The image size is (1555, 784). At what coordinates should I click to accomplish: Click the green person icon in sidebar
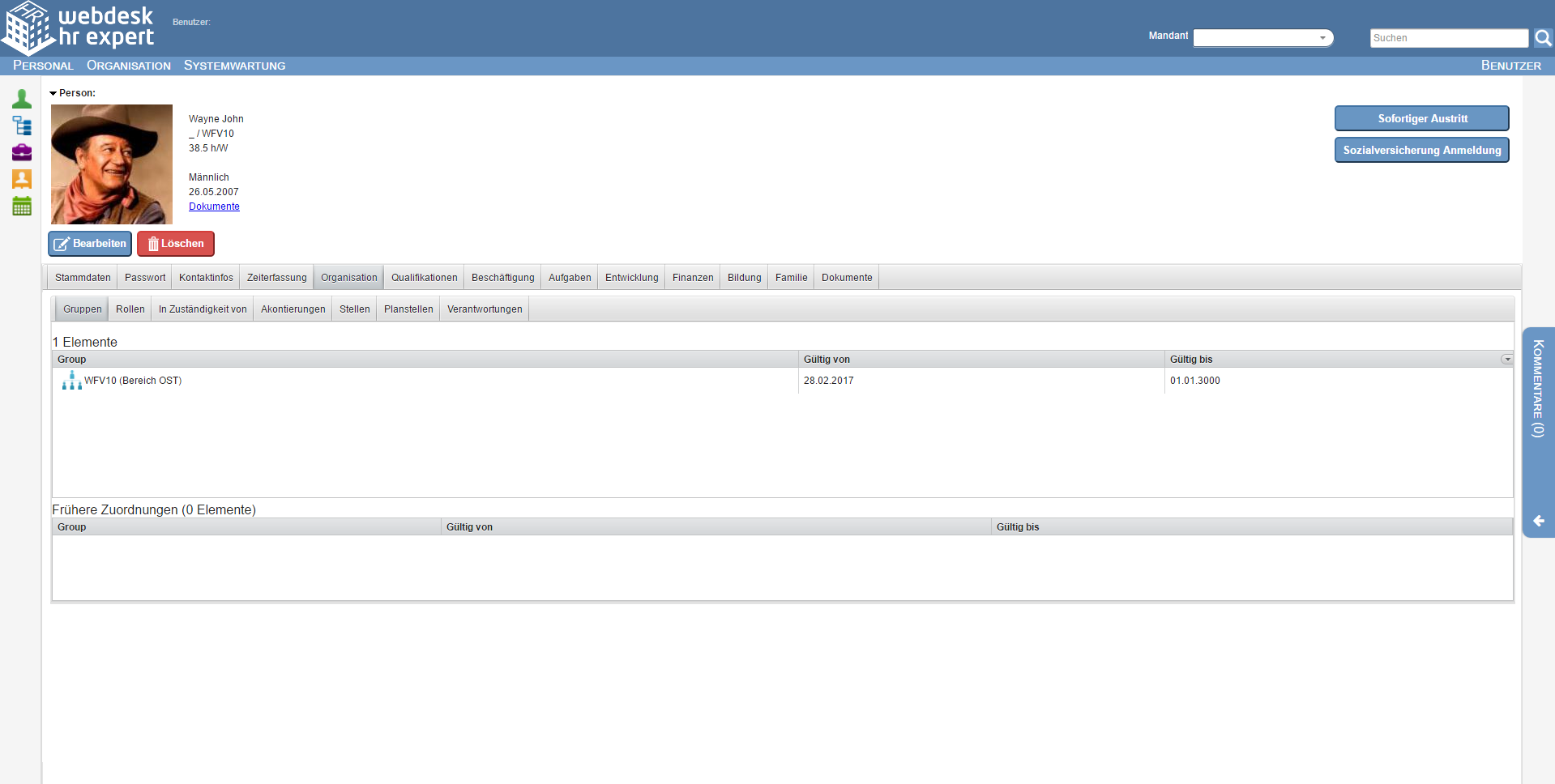tap(22, 99)
